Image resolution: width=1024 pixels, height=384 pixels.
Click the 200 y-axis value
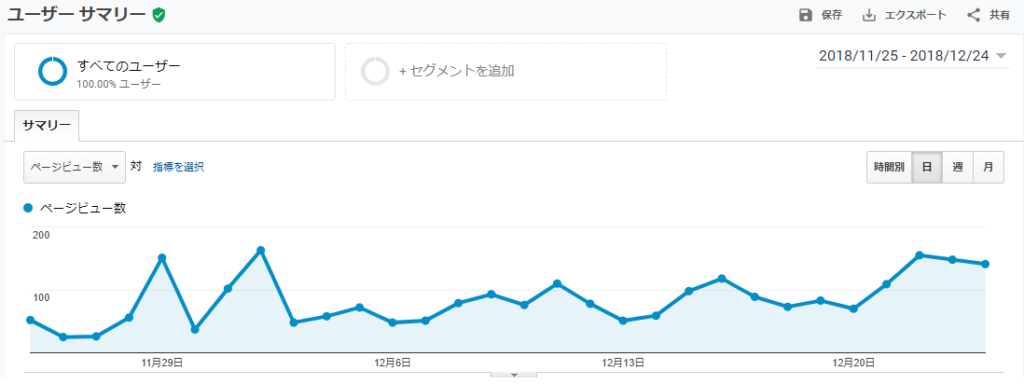point(41,235)
